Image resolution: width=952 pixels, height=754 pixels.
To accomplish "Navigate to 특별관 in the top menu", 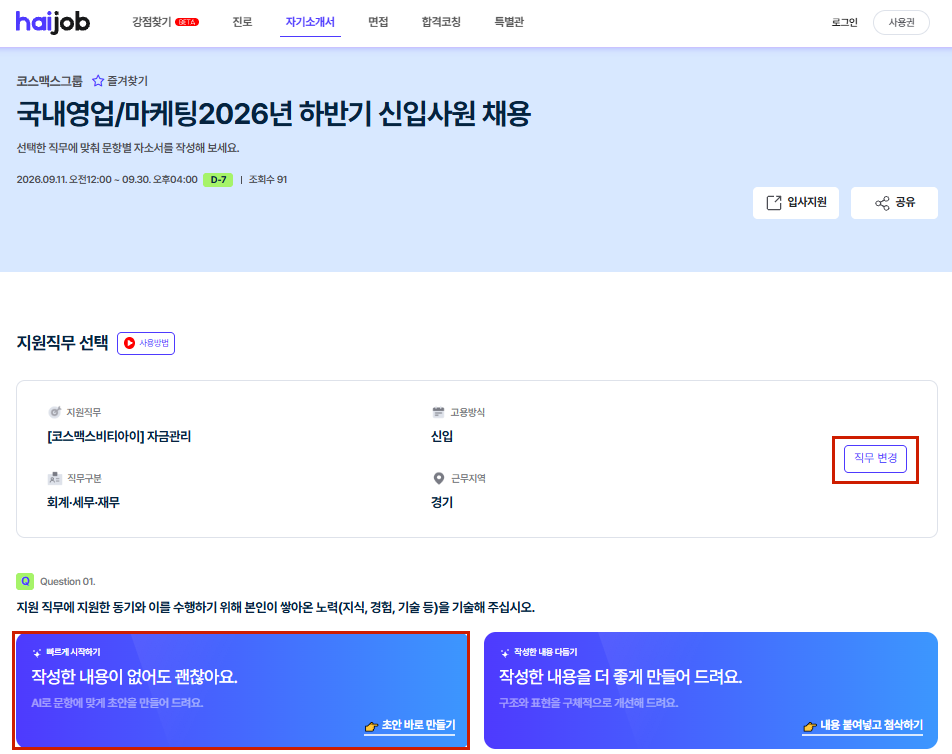I will tap(509, 22).
